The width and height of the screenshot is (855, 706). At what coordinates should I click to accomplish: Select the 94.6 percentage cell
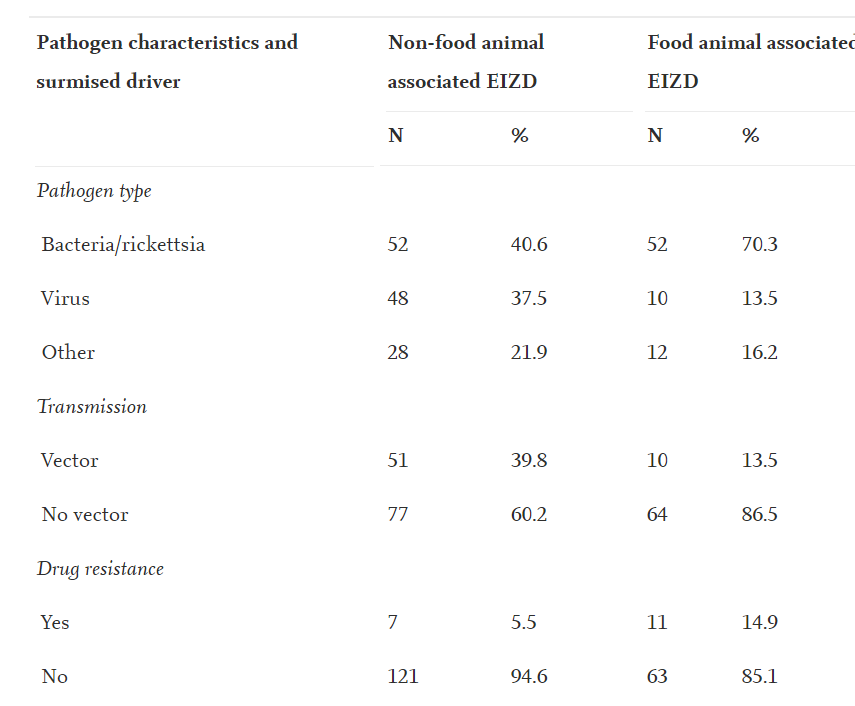[x=529, y=676]
